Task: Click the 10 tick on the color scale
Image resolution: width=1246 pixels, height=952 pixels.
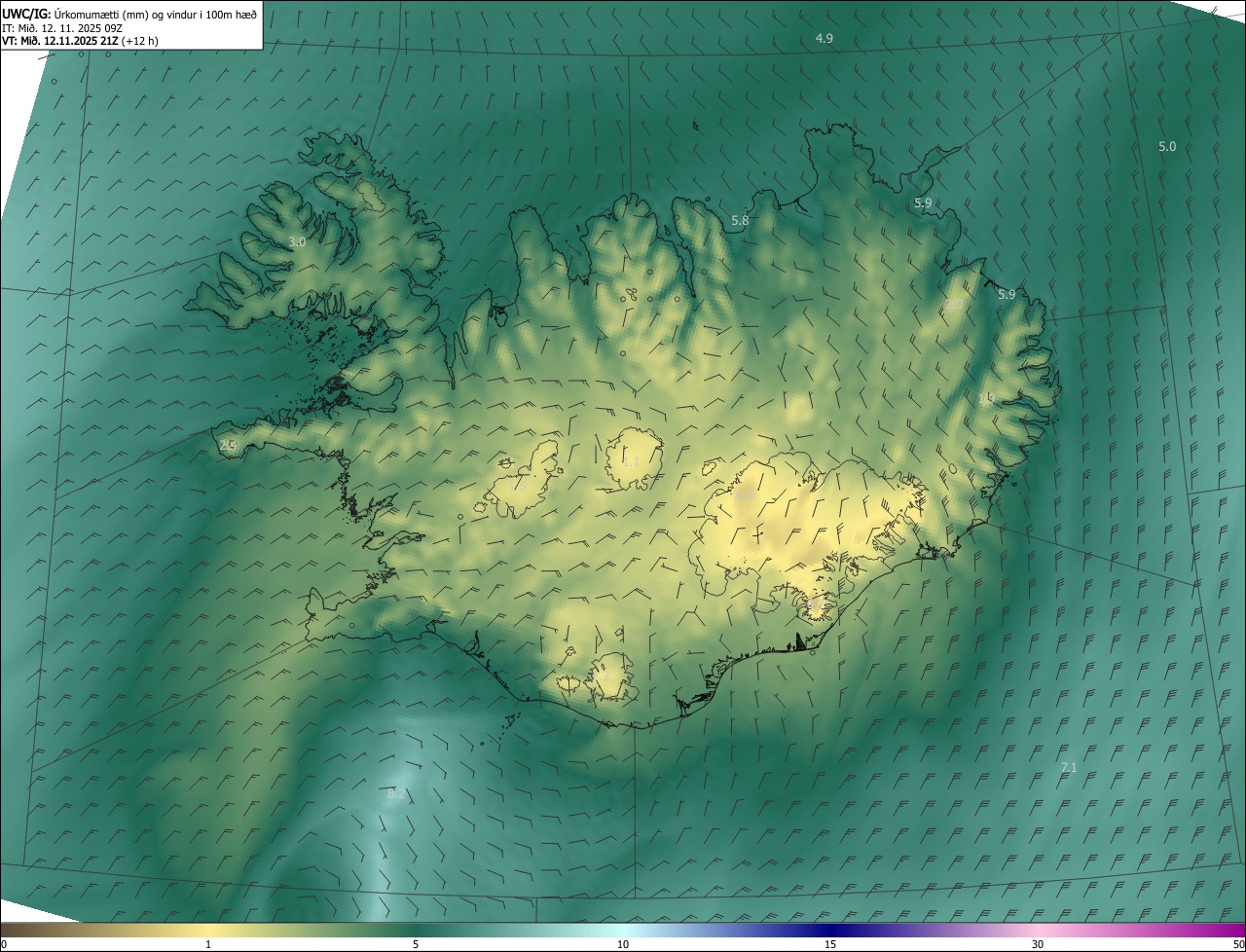Action: point(623,944)
